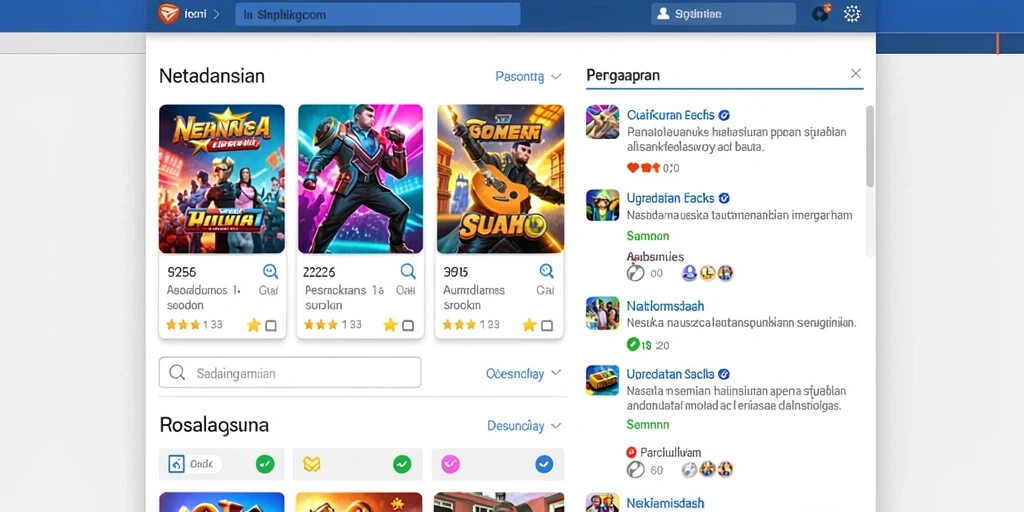Screen dimensions: 1024x512
Task: Click the clock icon under Absimies
Action: point(635,273)
